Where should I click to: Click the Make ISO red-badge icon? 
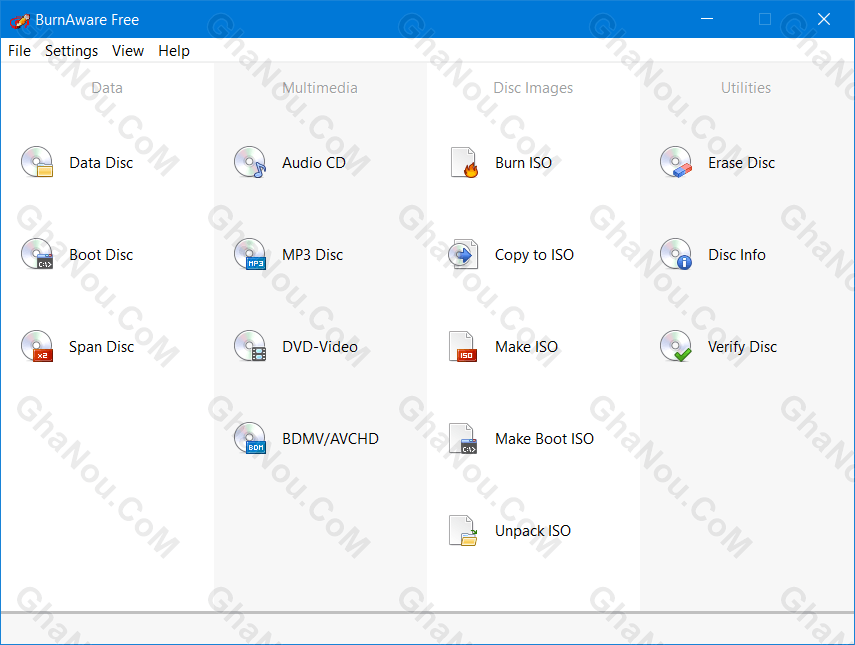(x=463, y=347)
